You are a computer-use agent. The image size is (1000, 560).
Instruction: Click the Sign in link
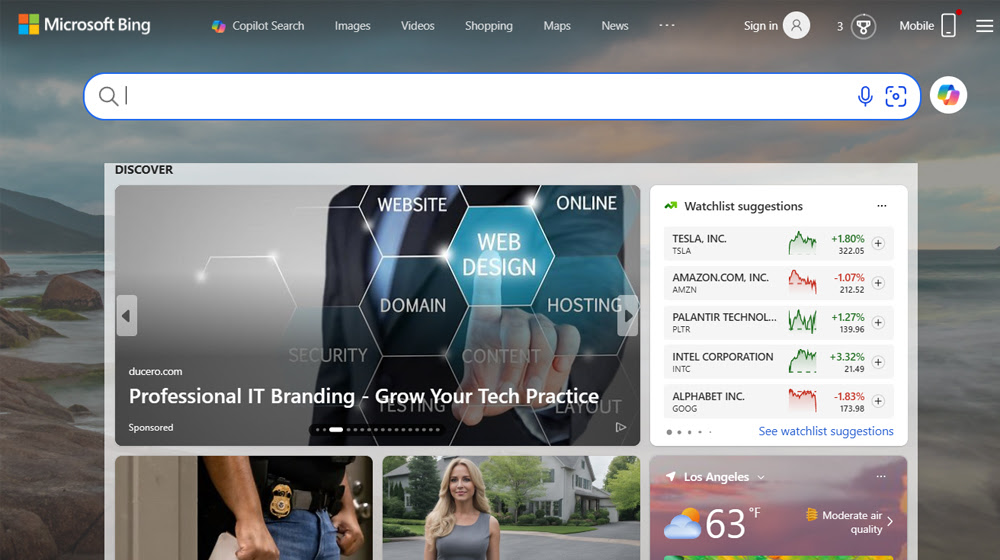pyautogui.click(x=760, y=26)
